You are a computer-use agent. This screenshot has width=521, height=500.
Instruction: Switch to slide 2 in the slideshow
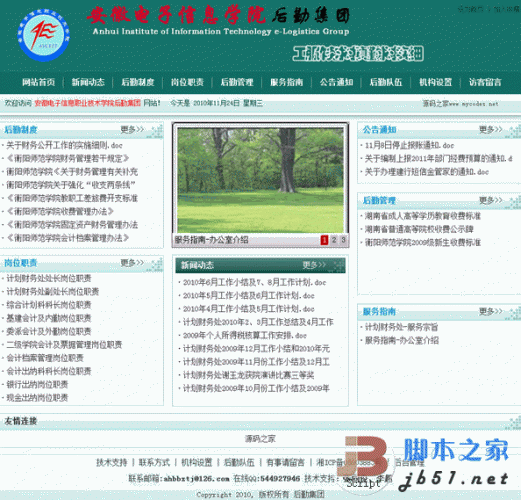[334, 240]
